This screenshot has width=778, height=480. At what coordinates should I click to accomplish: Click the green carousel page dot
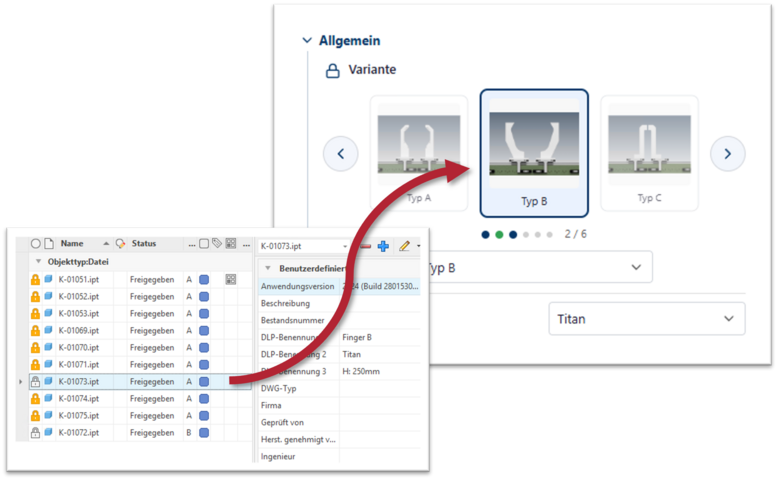(499, 234)
